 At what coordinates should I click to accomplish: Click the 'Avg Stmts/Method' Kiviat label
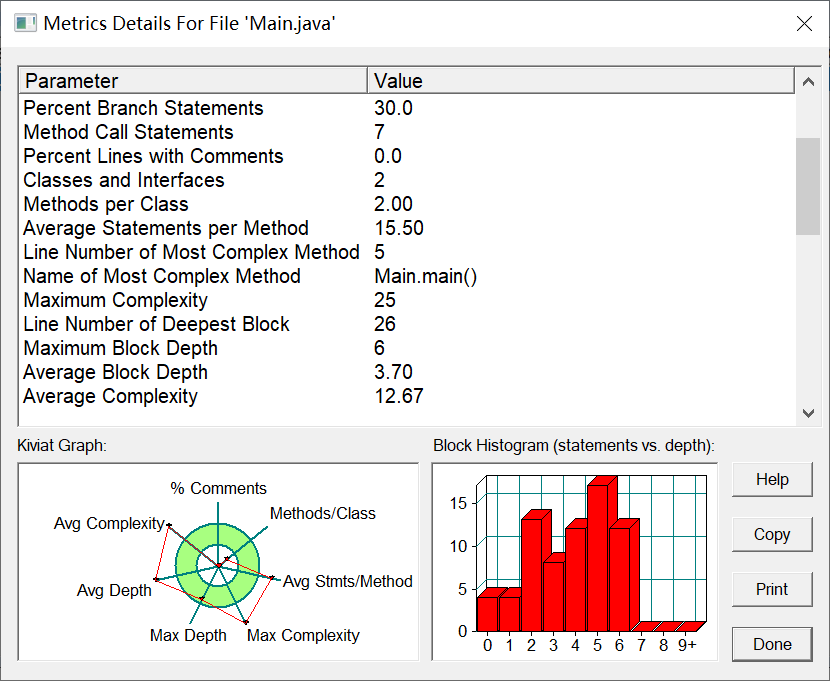[x=348, y=581]
